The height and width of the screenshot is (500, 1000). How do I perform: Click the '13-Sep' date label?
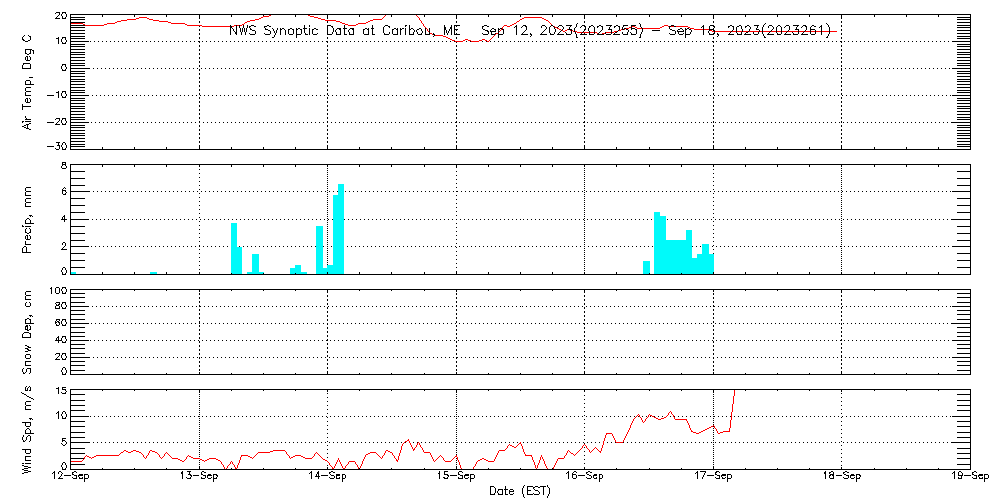pos(200,478)
